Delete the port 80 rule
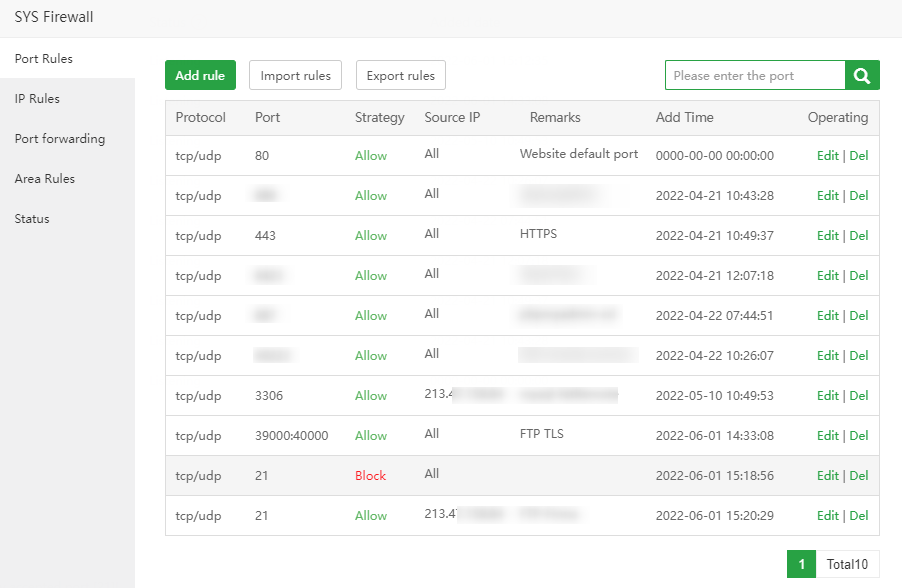Image resolution: width=902 pixels, height=588 pixels. (859, 156)
